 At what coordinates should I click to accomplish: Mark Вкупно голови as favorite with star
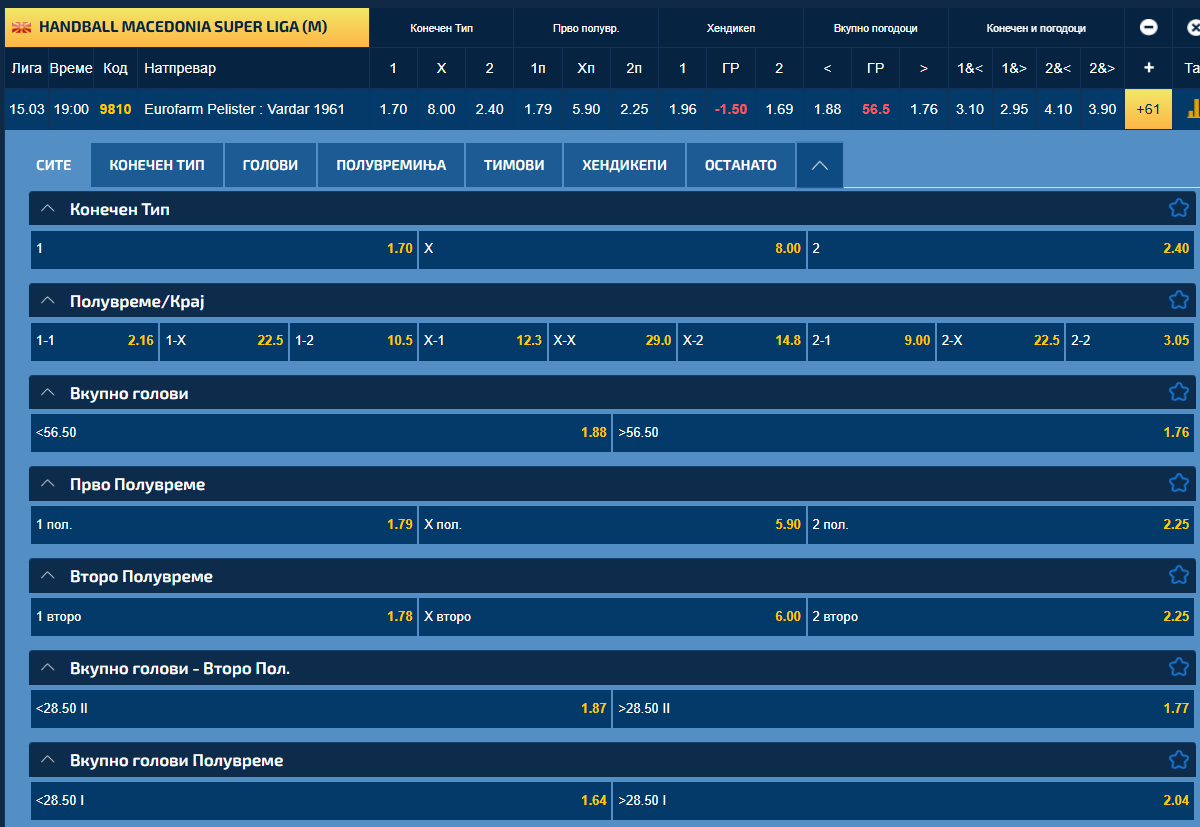1178,393
